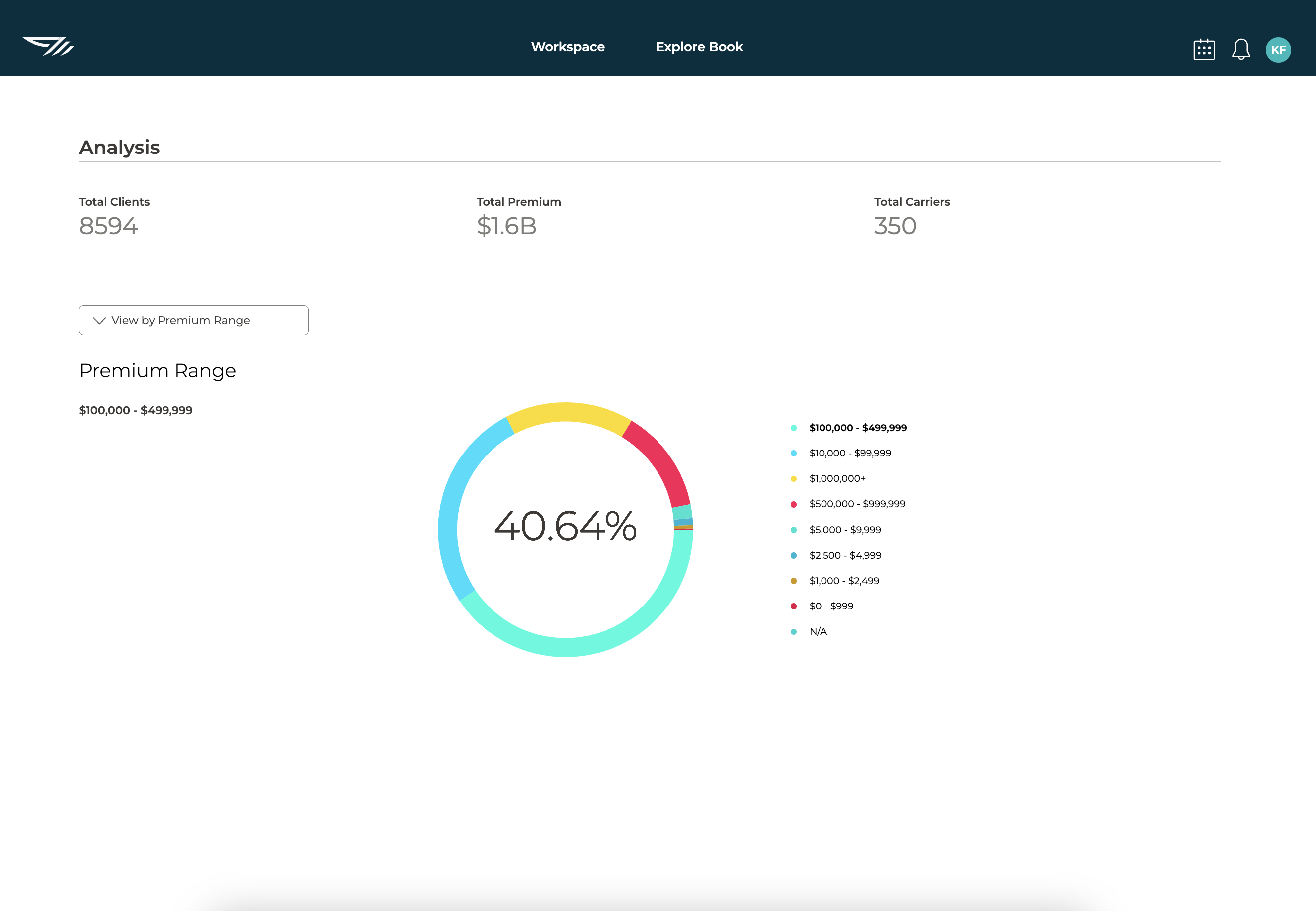Select the $100,000 - $499,999 legend entry
Screen dimensions: 1316x911
[x=848, y=428]
